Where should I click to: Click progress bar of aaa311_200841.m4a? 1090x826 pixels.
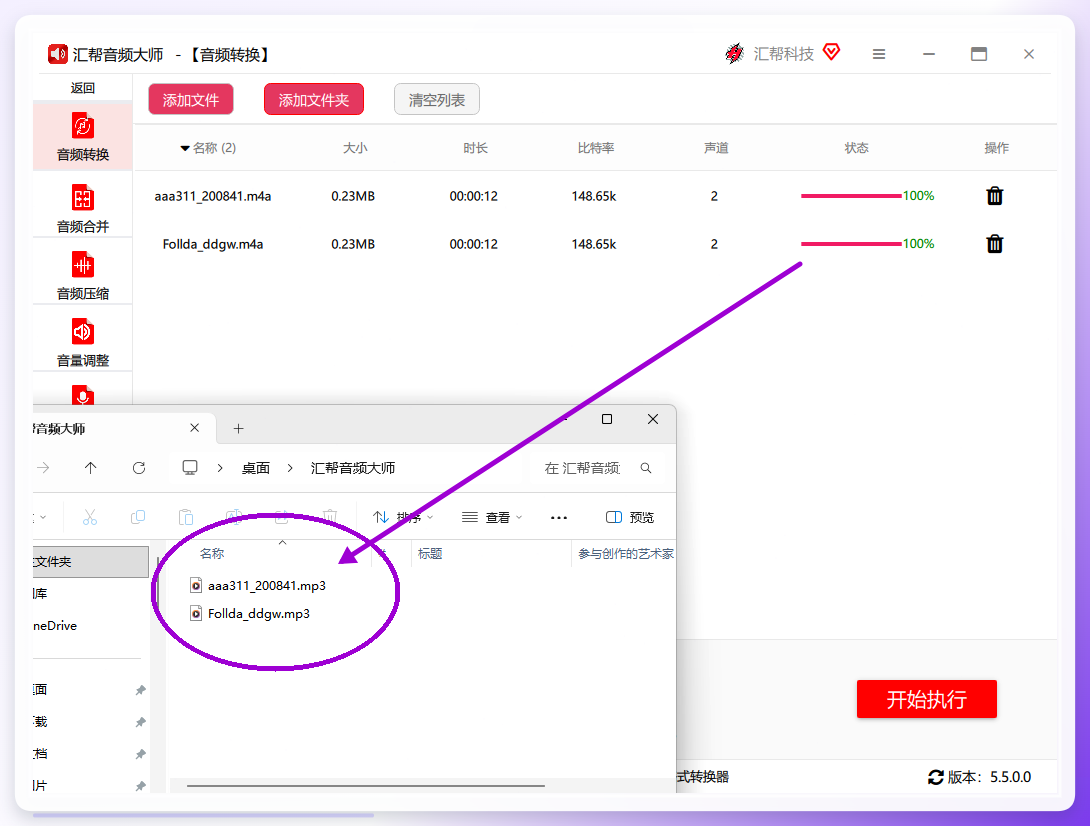[851, 196]
